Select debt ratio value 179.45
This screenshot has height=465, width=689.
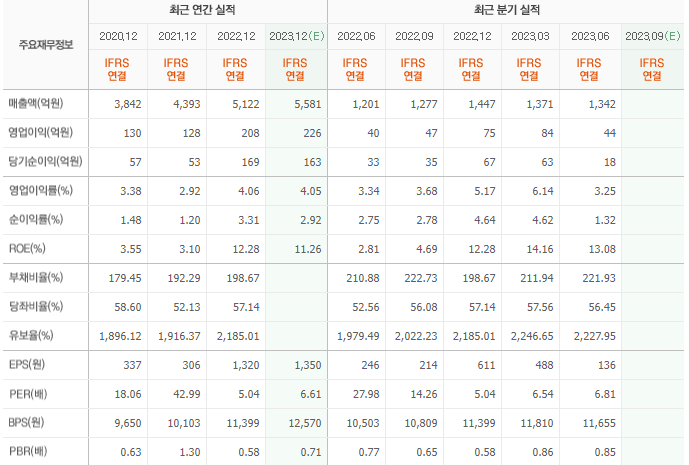(125, 278)
